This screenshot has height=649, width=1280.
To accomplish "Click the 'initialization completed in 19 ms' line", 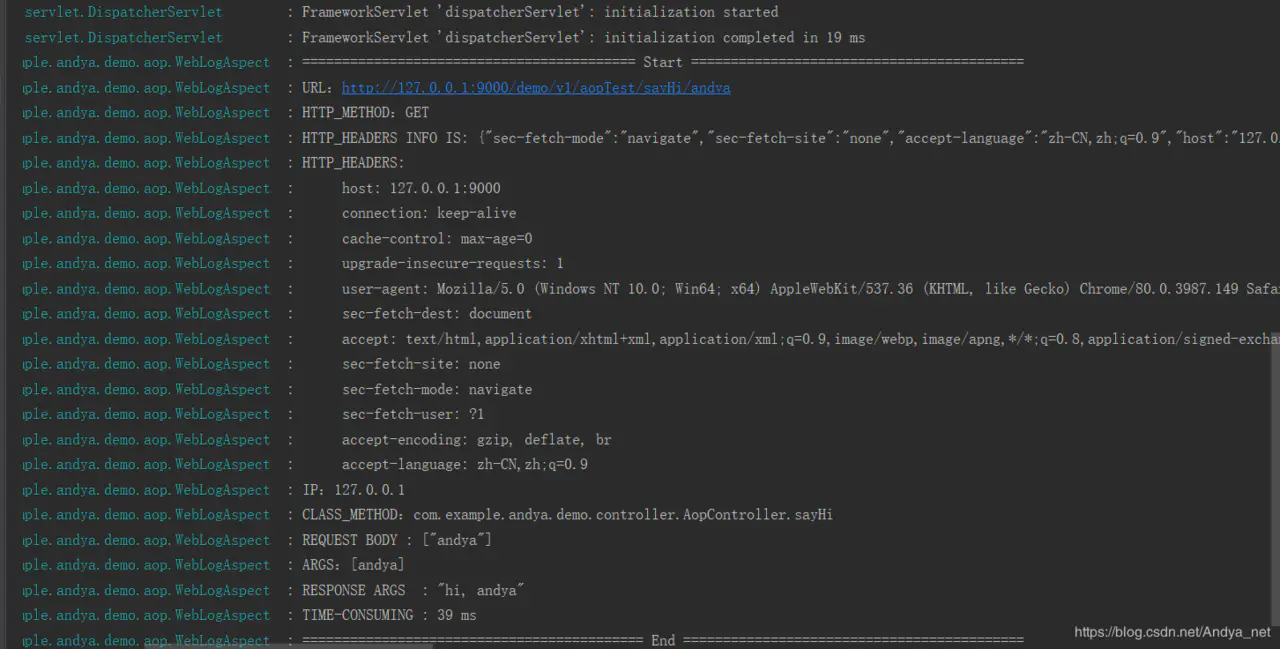I will tap(584, 38).
